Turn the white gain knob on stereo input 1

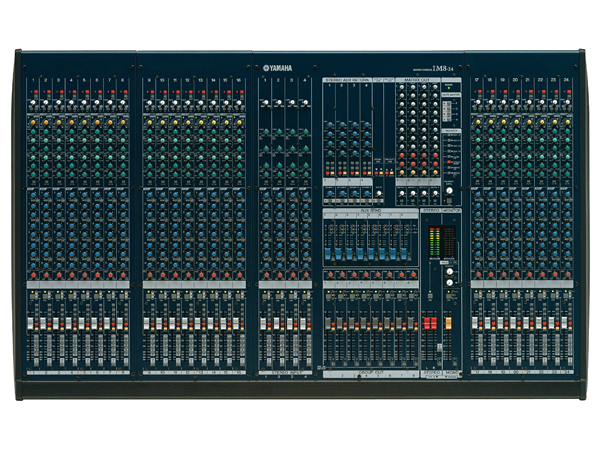(x=265, y=103)
